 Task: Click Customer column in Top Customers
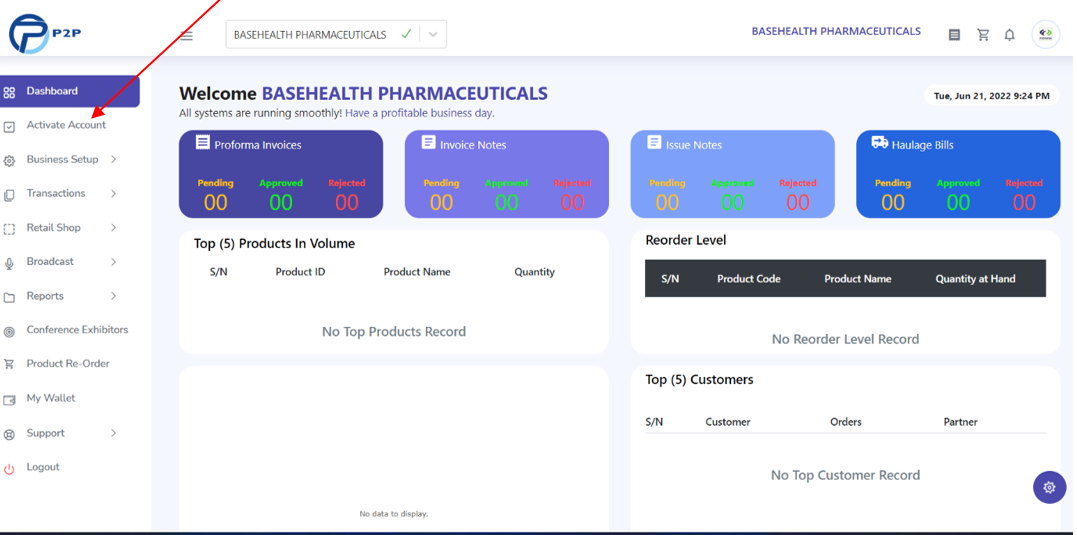[728, 422]
